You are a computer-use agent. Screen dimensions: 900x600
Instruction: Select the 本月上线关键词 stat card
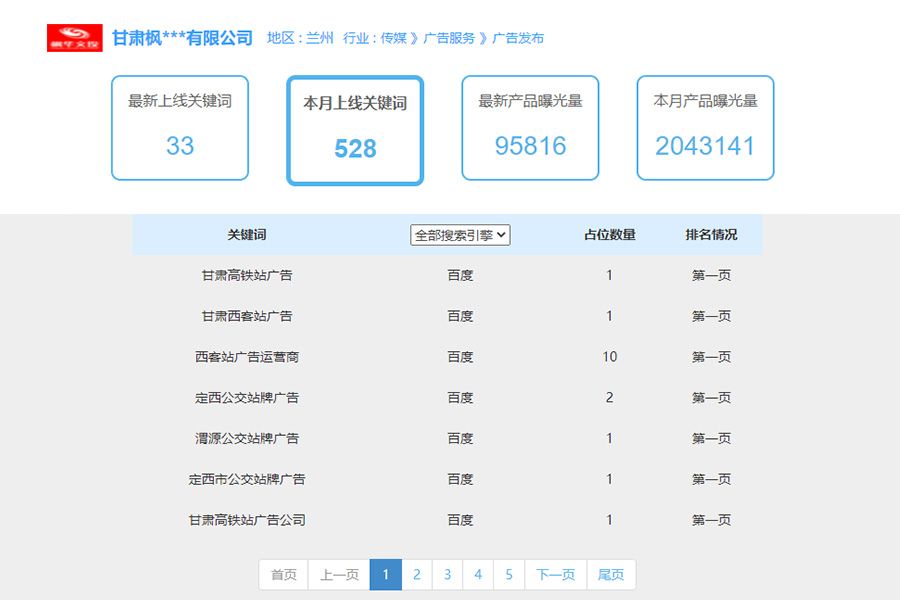(x=354, y=128)
